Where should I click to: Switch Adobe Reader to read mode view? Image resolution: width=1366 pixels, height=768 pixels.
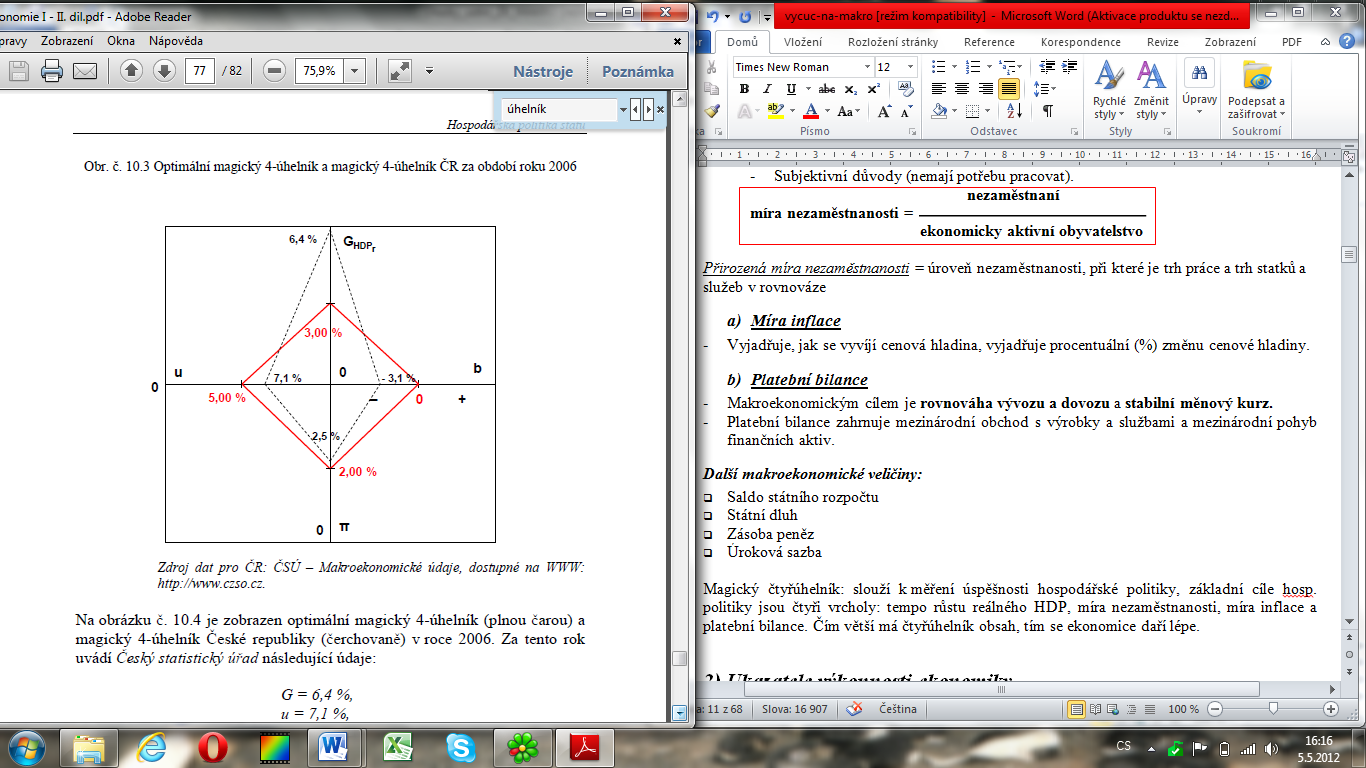point(399,71)
